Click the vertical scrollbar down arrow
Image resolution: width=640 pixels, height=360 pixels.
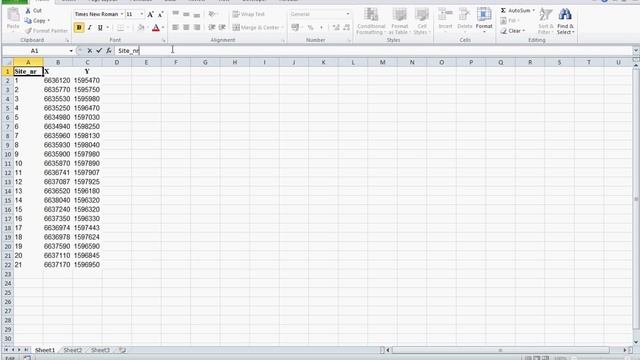pyautogui.click(x=636, y=342)
